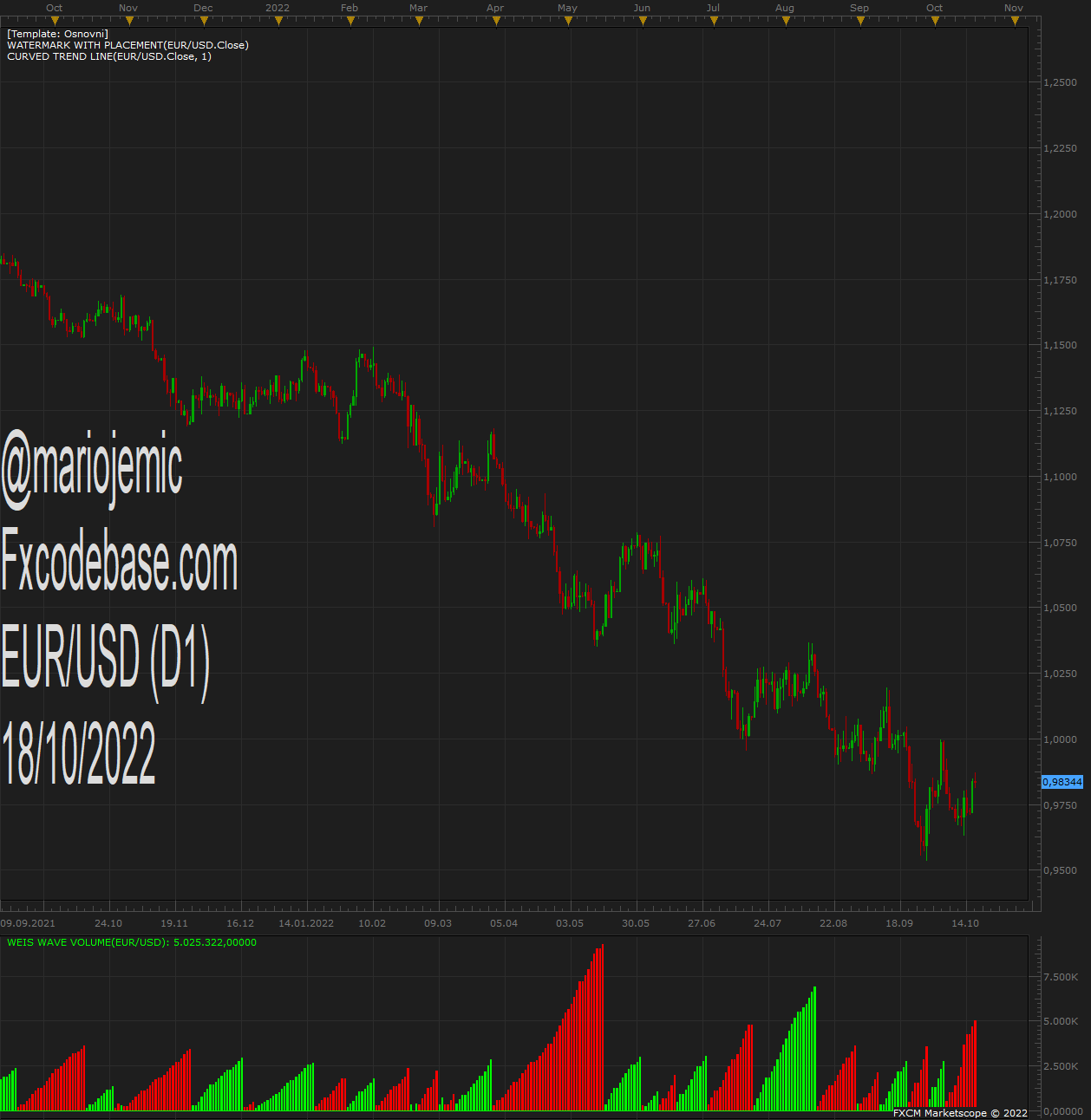Select the Jun marker on top timeline
The image size is (1091, 1120).
point(643,21)
